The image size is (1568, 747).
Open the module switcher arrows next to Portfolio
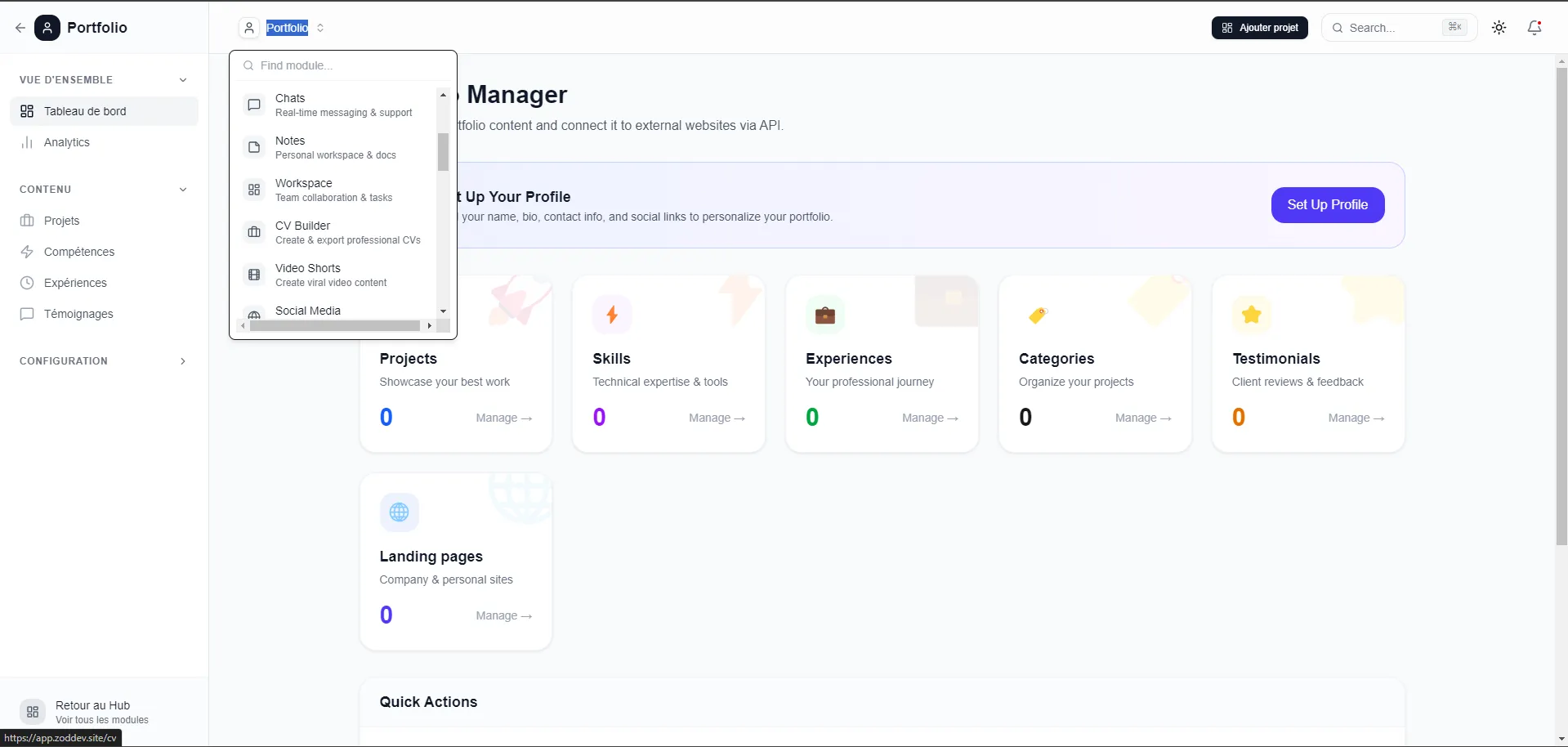pos(320,28)
